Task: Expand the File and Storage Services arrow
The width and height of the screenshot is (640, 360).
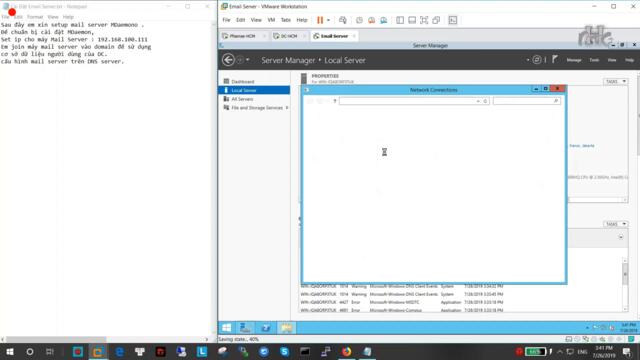Action: (x=287, y=108)
